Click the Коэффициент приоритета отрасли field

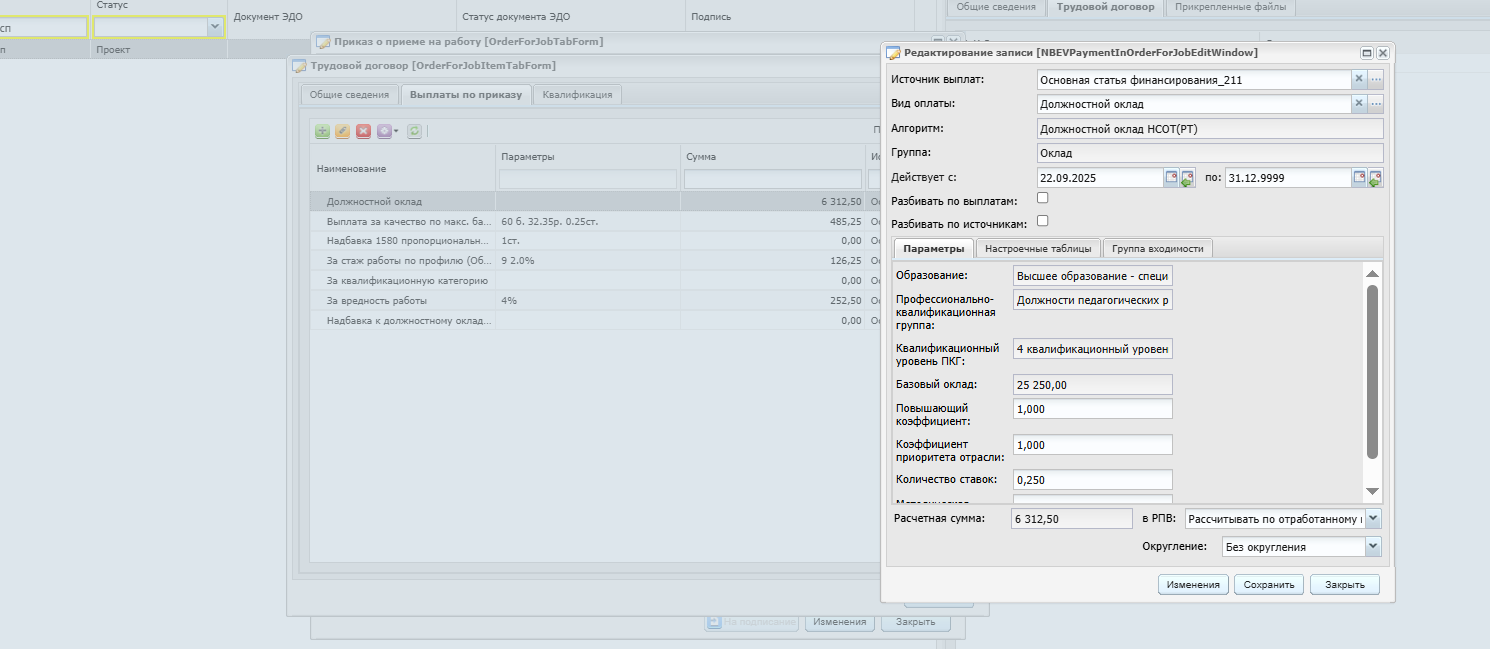1092,444
